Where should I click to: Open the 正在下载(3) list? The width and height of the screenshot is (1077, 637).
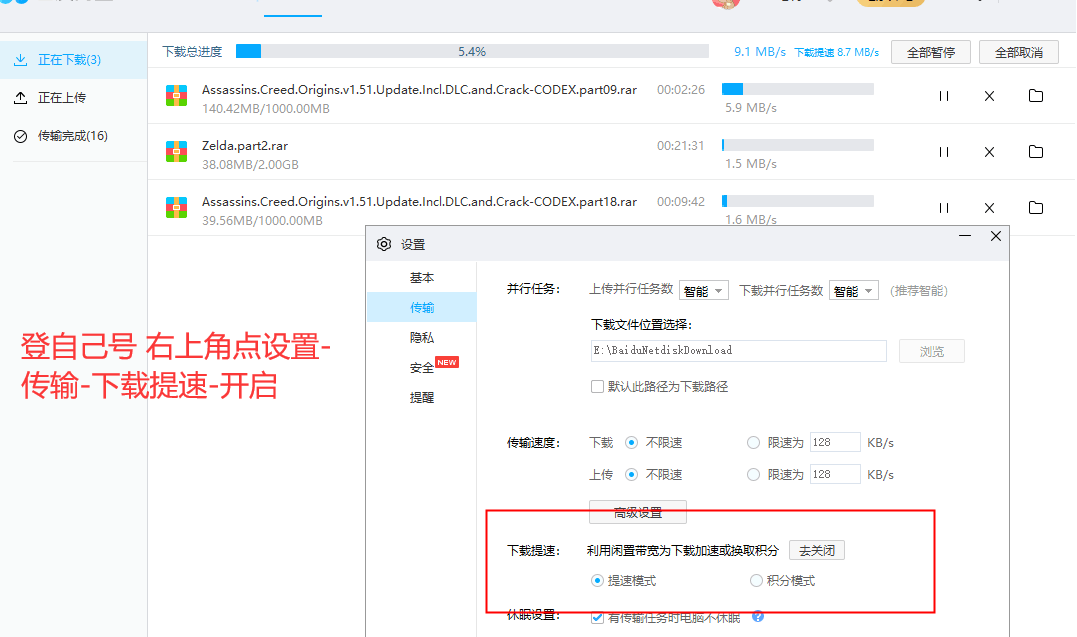tap(73, 60)
